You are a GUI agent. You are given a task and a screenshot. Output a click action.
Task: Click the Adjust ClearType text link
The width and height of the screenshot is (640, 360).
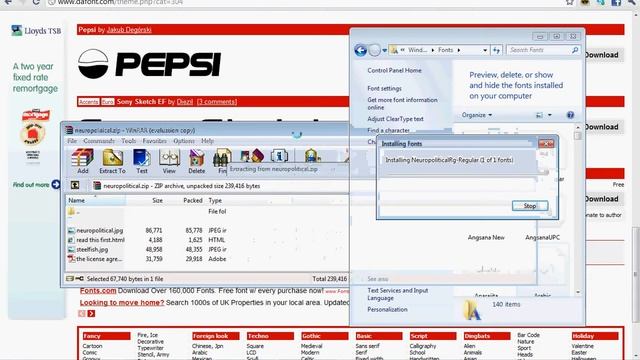pos(395,119)
